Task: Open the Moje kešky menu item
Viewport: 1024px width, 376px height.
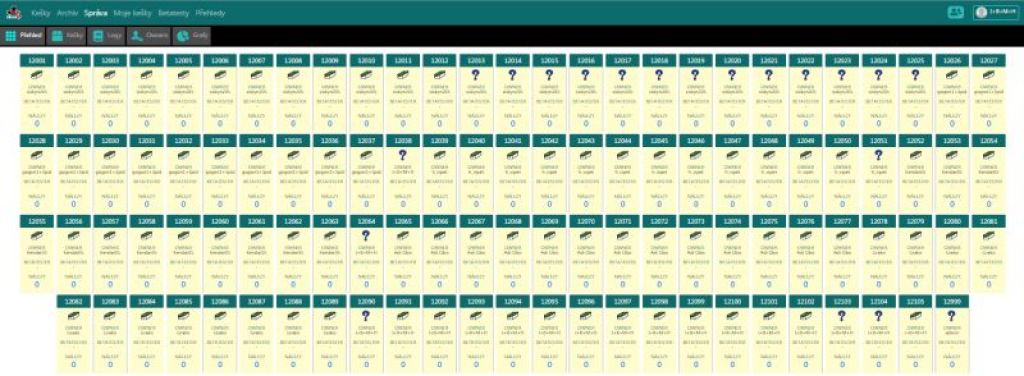Action: pyautogui.click(x=133, y=13)
